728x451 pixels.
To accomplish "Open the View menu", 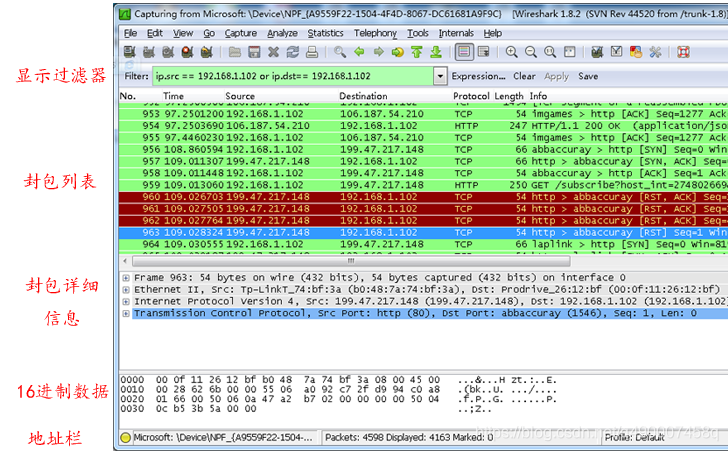I will [x=183, y=33].
